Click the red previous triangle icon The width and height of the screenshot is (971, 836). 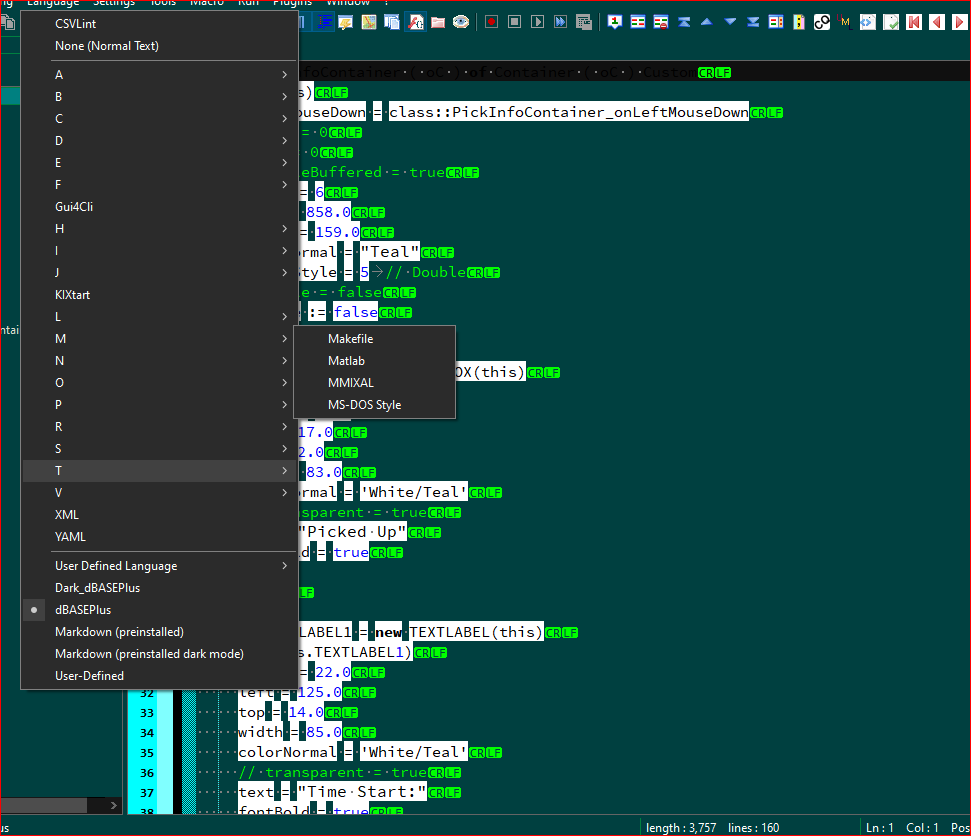click(937, 22)
